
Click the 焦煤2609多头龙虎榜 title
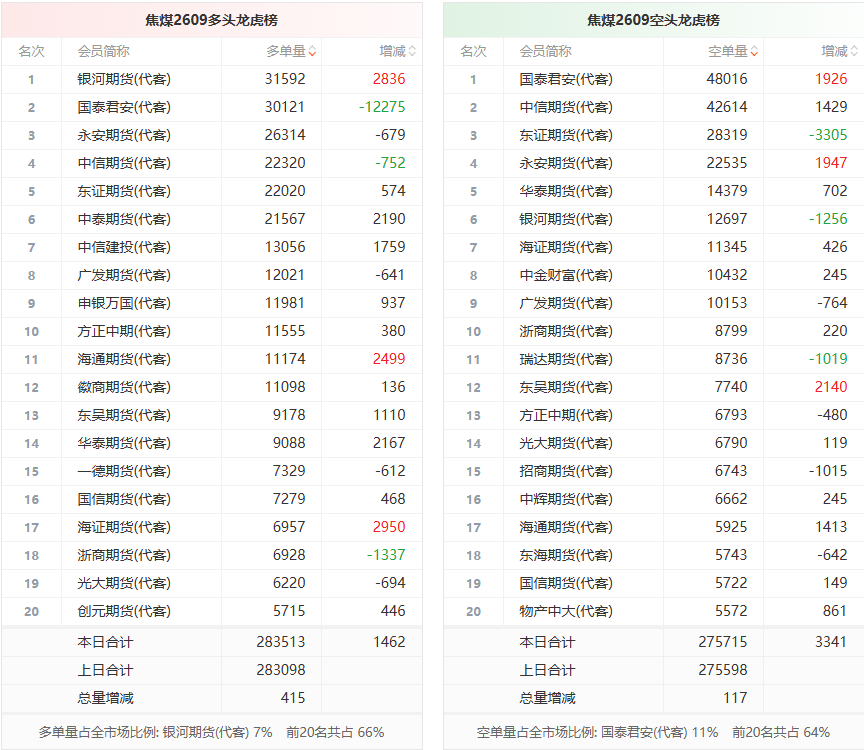[212, 20]
